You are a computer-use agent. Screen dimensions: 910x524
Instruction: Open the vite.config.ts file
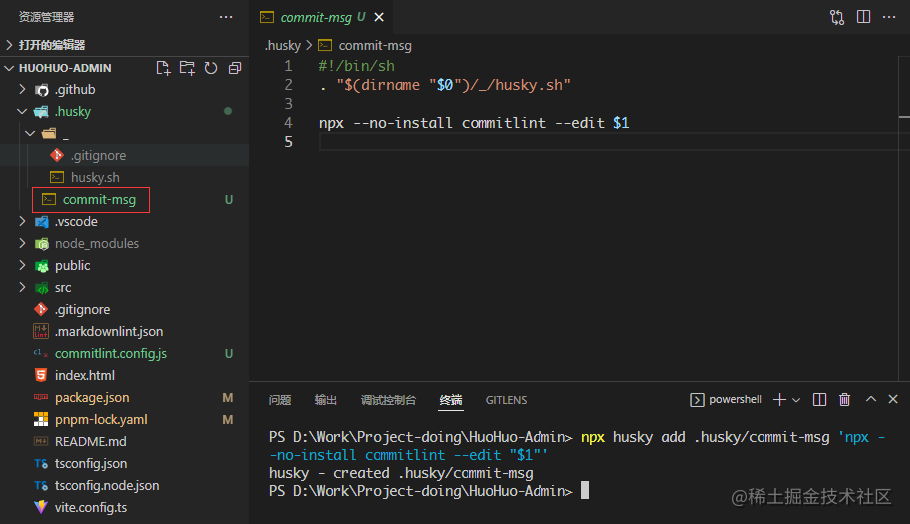(x=124, y=508)
